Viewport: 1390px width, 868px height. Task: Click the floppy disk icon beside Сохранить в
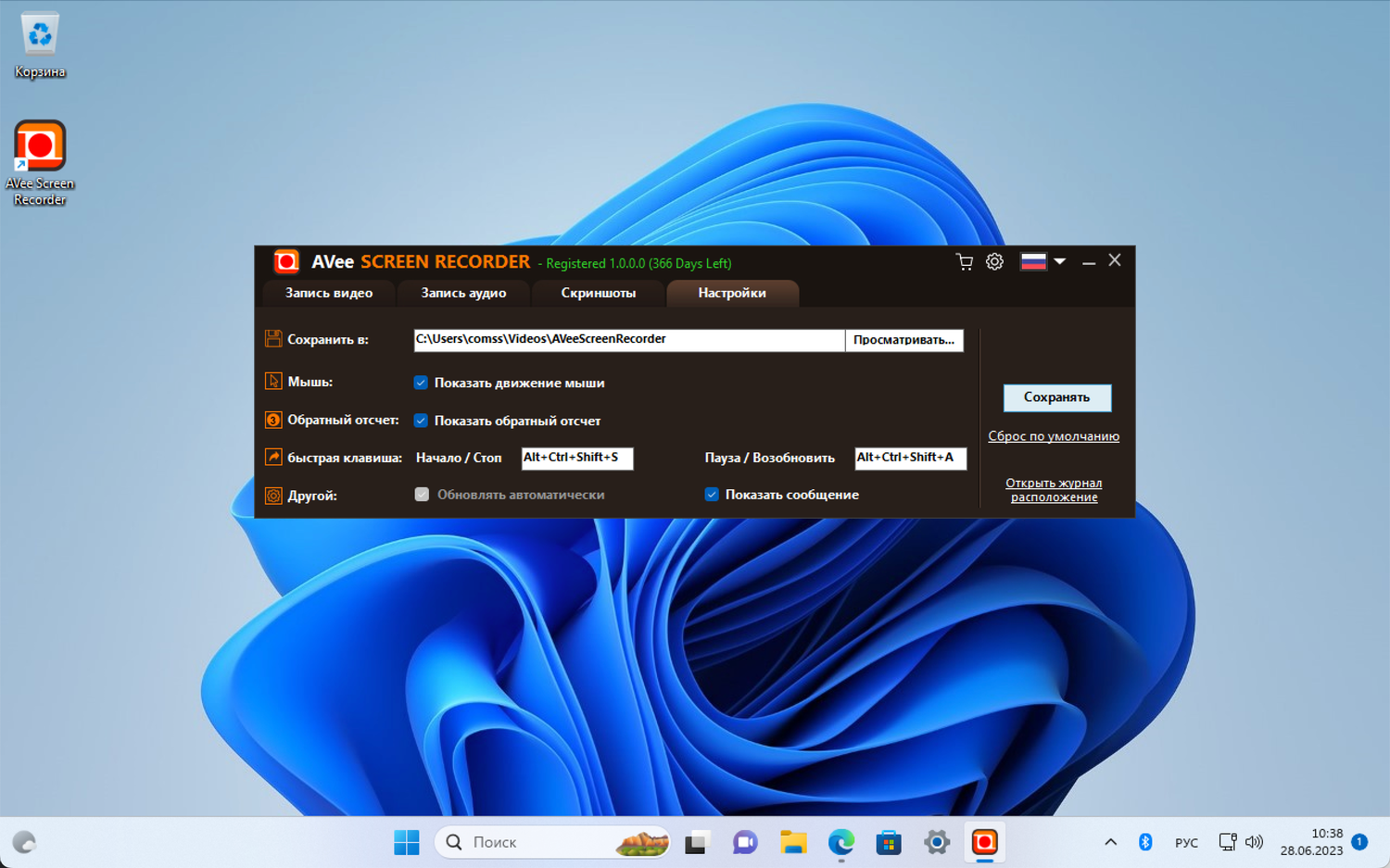click(273, 339)
